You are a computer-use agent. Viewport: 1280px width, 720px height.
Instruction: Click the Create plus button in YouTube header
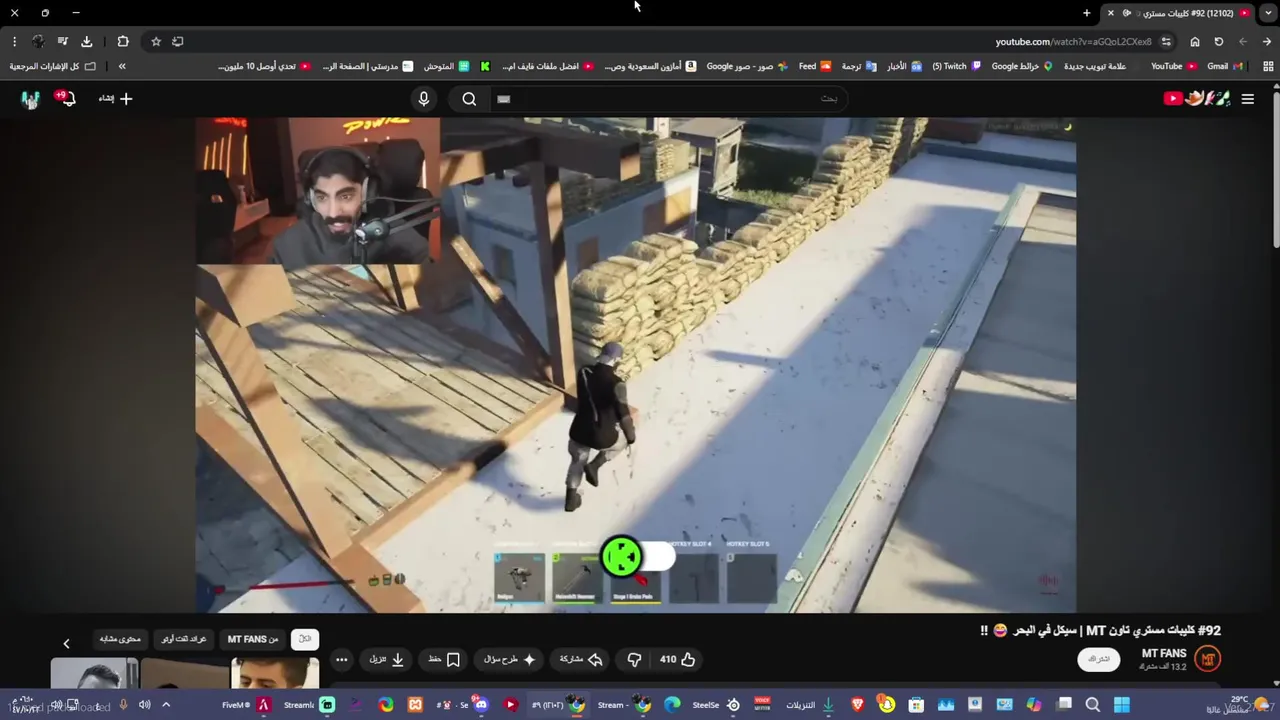pos(115,98)
